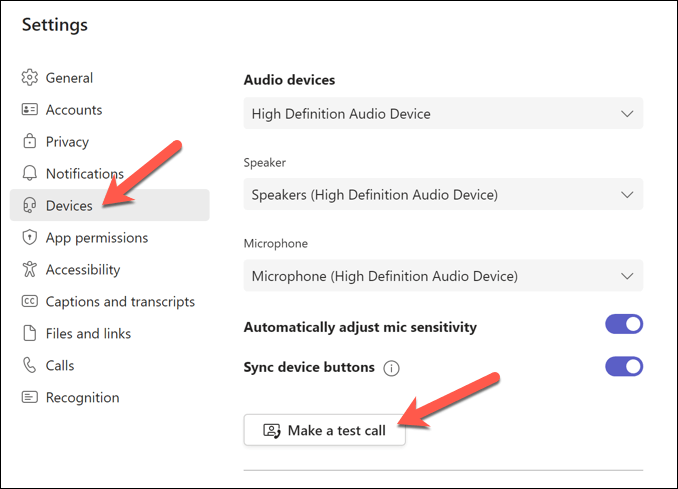
Task: Toggle Automatically adjust mic sensitivity switch
Action: pos(624,324)
